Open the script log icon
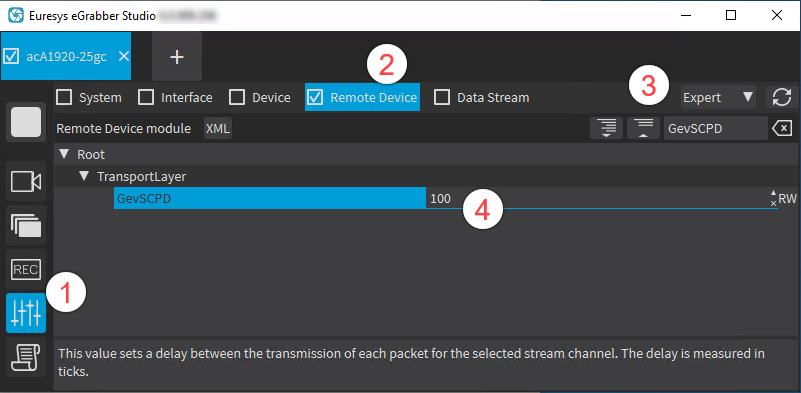This screenshot has width=801, height=393. (26, 357)
